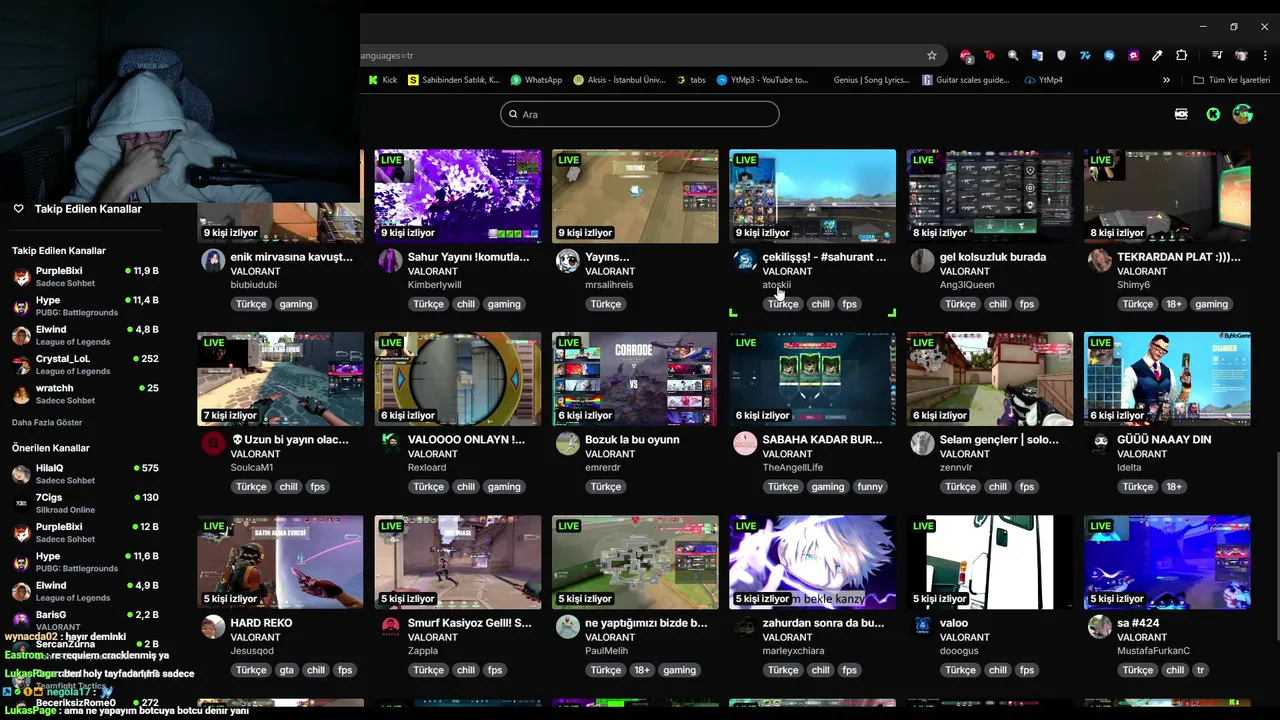Open the Chrome three-dot menu
This screenshot has height=720, width=1280.
(x=1265, y=56)
